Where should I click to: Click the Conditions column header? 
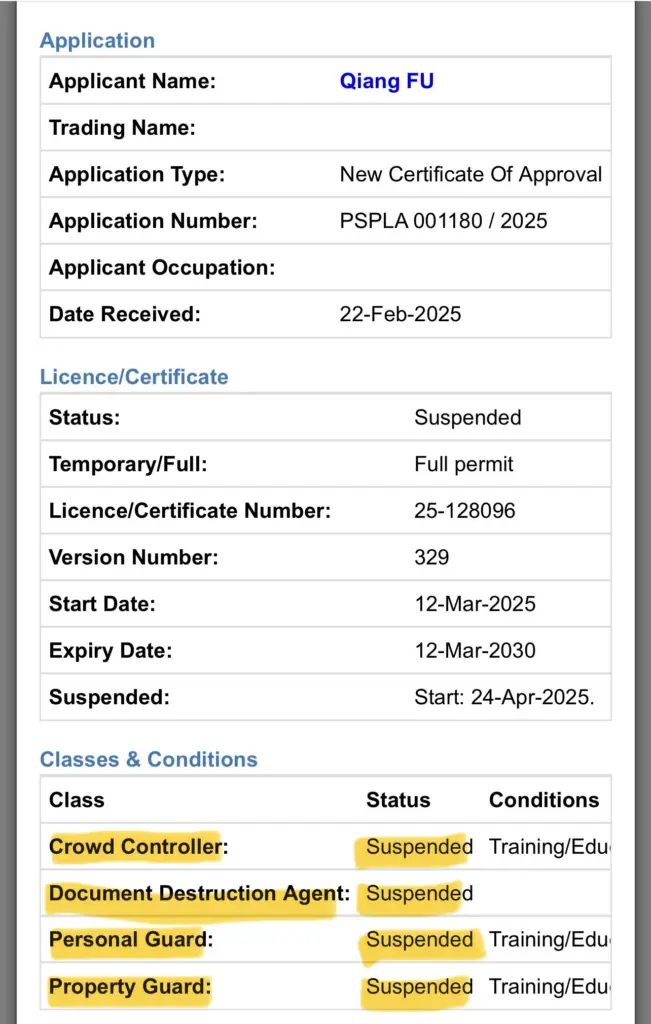click(544, 800)
